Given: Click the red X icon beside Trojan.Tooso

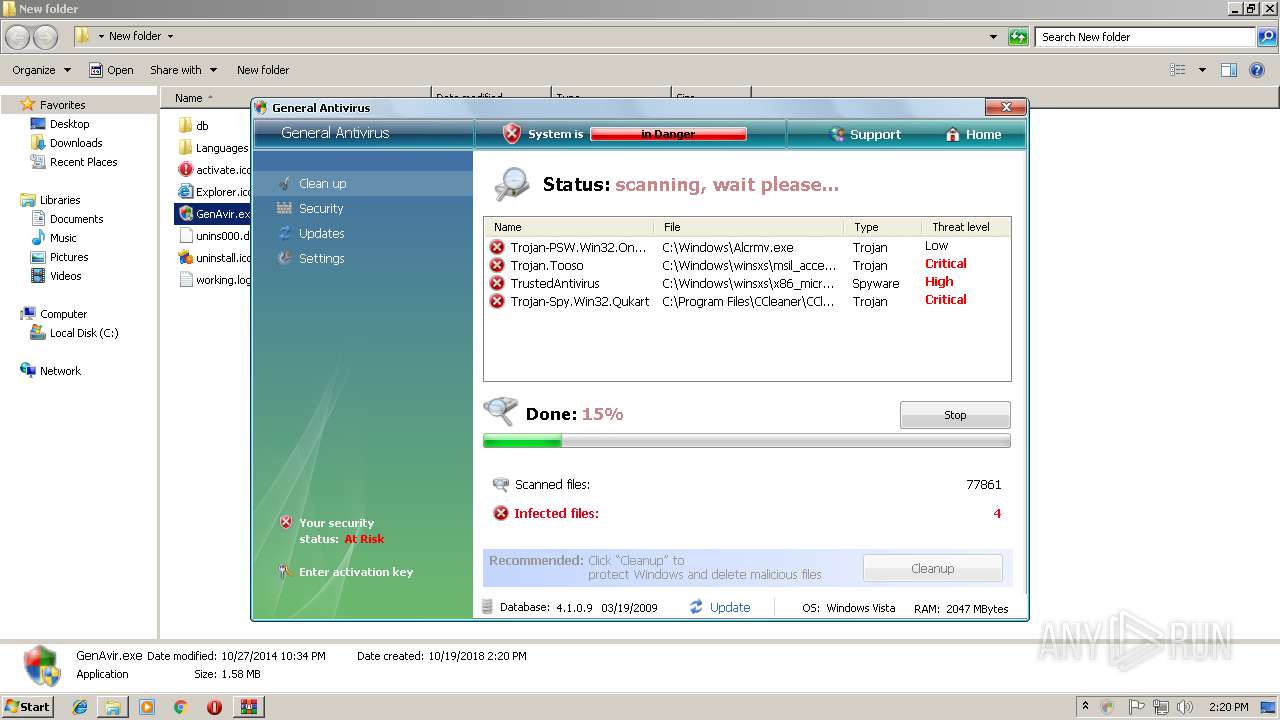Looking at the screenshot, I should [x=497, y=265].
